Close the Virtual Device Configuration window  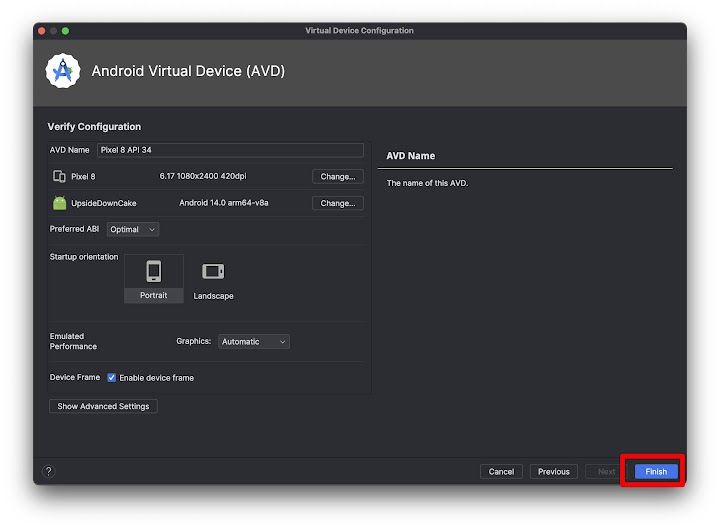click(42, 31)
